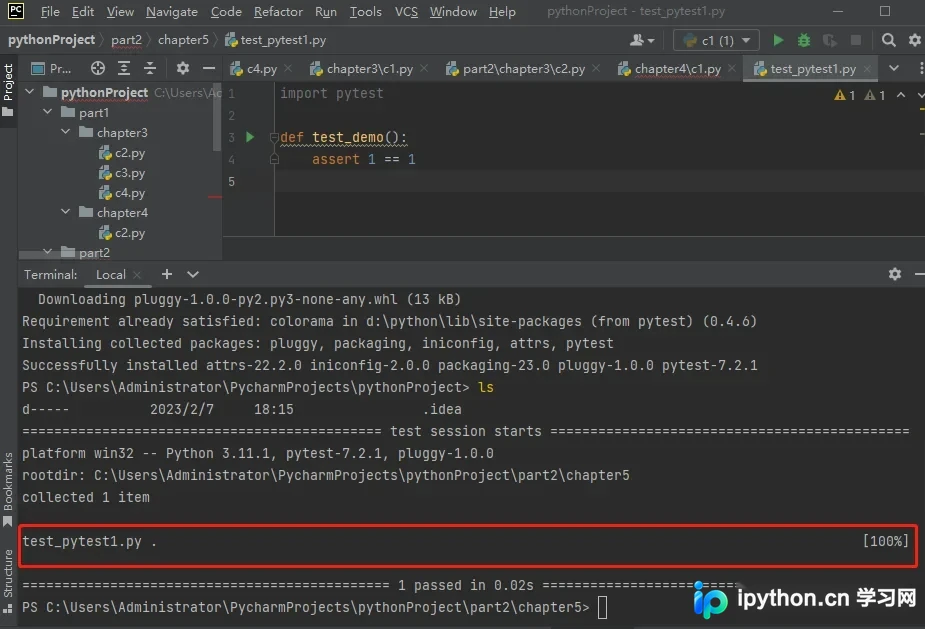Close the c4.py editor tab
925x629 pixels.
pyautogui.click(x=288, y=68)
